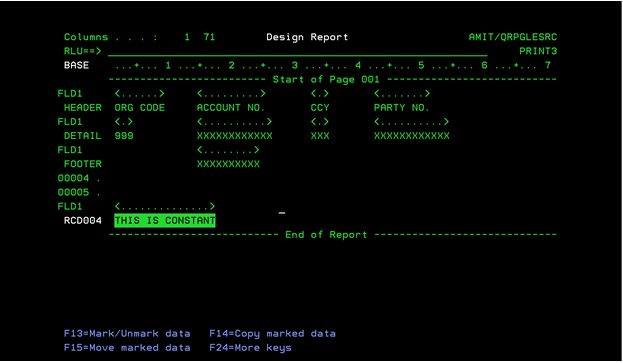Click the field marker above CCY header
The height and width of the screenshot is (363, 623).
point(320,94)
